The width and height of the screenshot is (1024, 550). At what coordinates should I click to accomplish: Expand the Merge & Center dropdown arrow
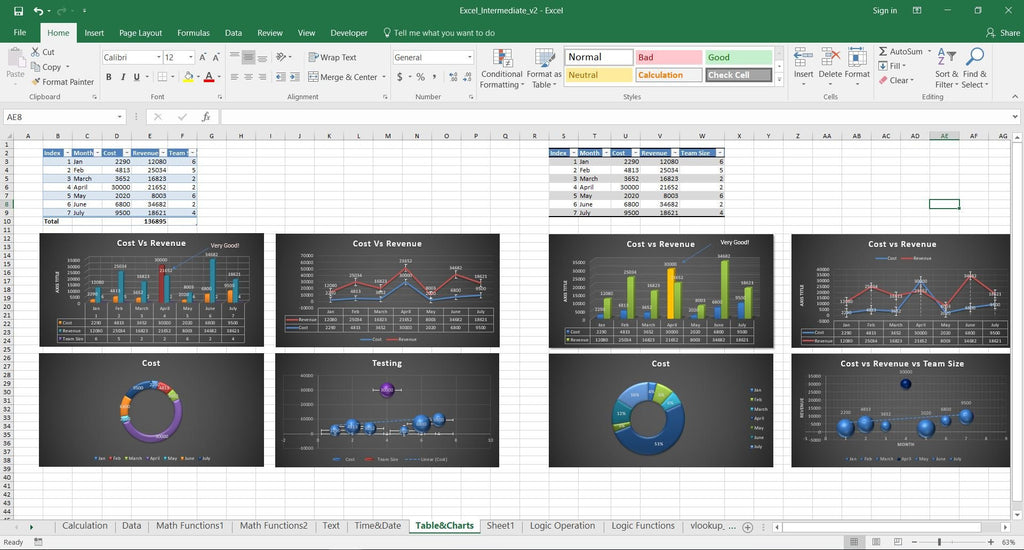click(383, 77)
